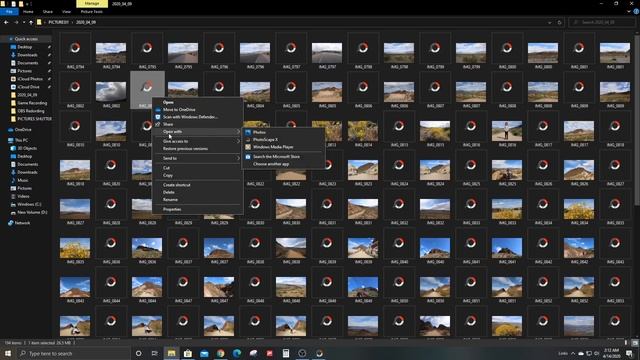The image size is (640, 360).
Task: Open Calculator from taskbar
Action: (x=286, y=353)
